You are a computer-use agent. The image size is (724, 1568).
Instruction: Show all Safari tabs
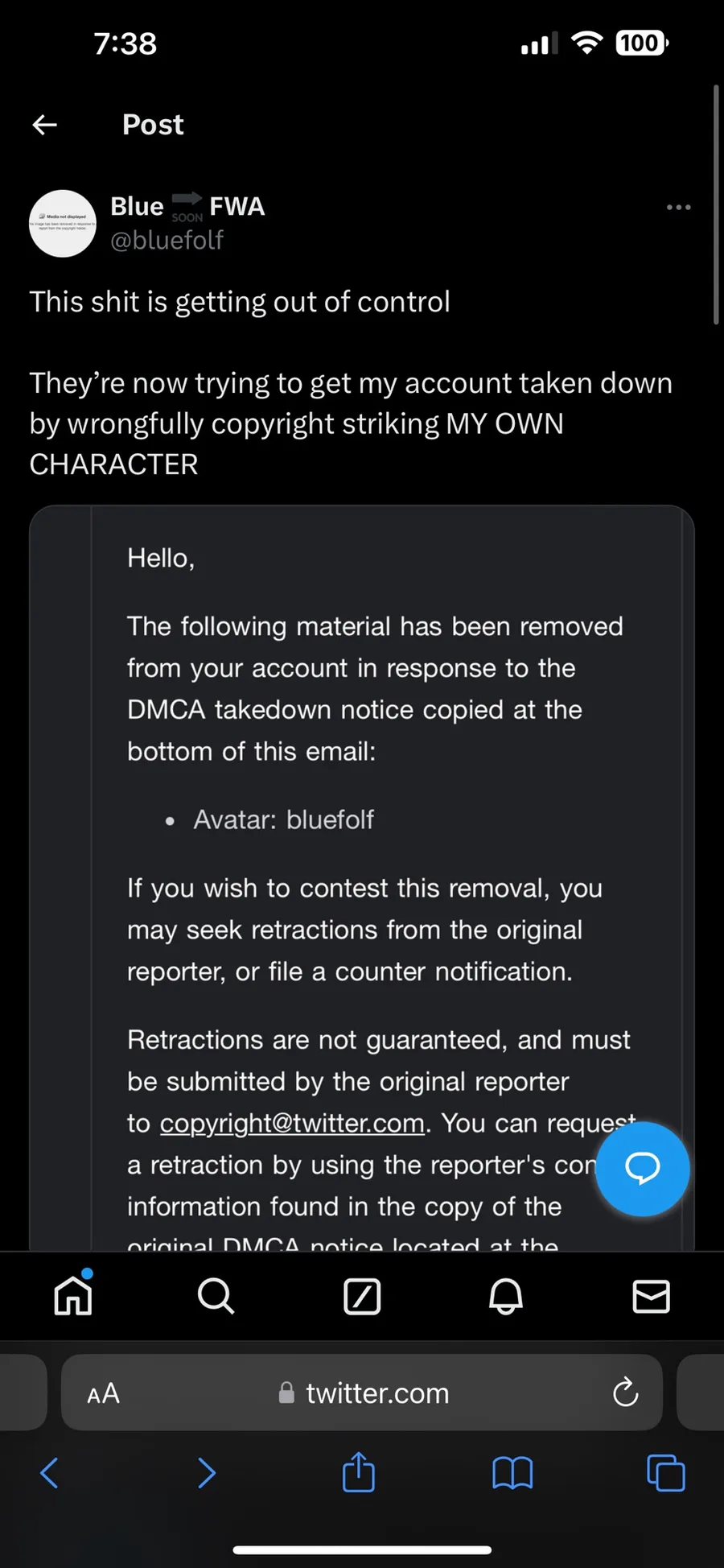click(666, 1473)
